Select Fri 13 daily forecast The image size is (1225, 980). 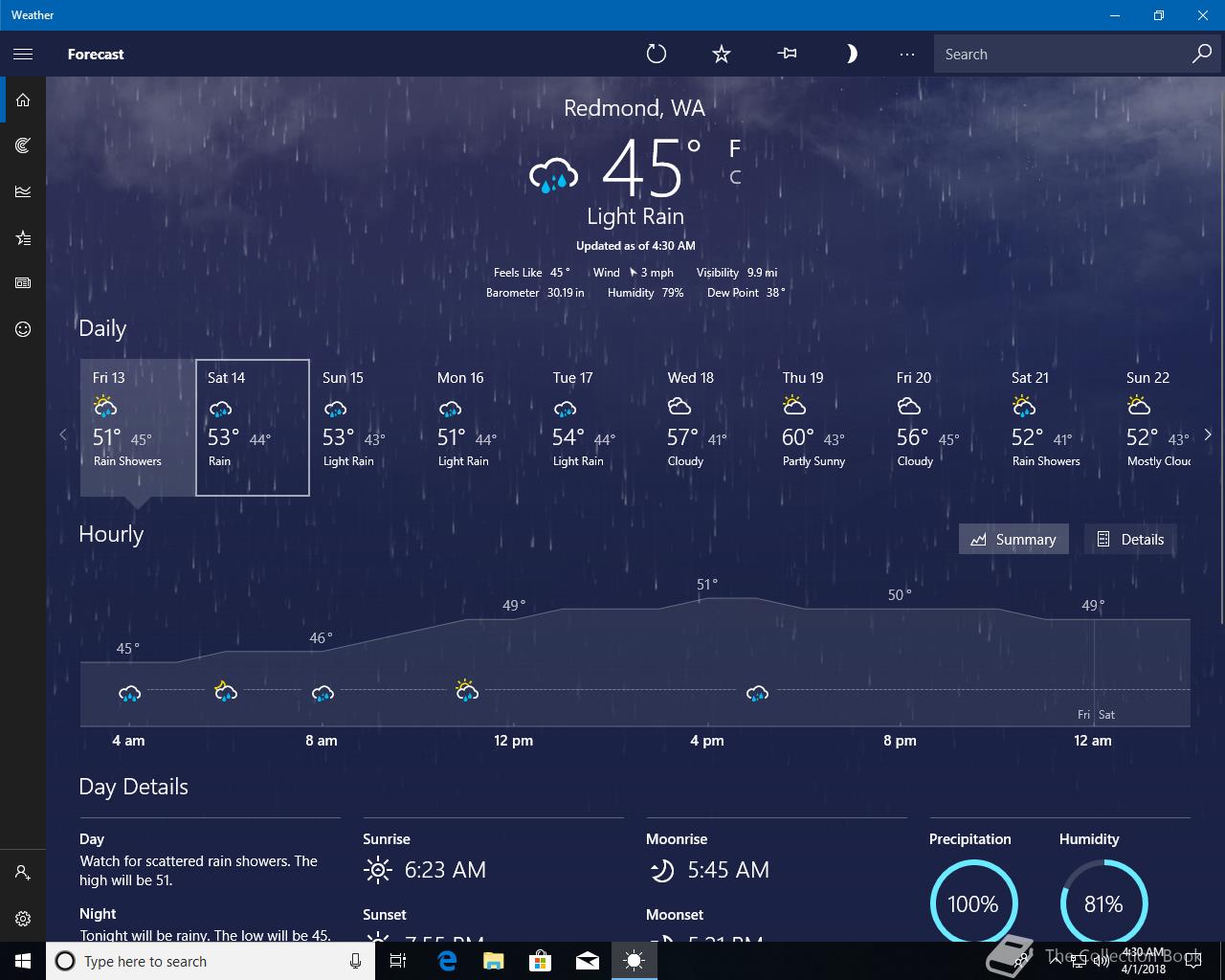coord(138,428)
